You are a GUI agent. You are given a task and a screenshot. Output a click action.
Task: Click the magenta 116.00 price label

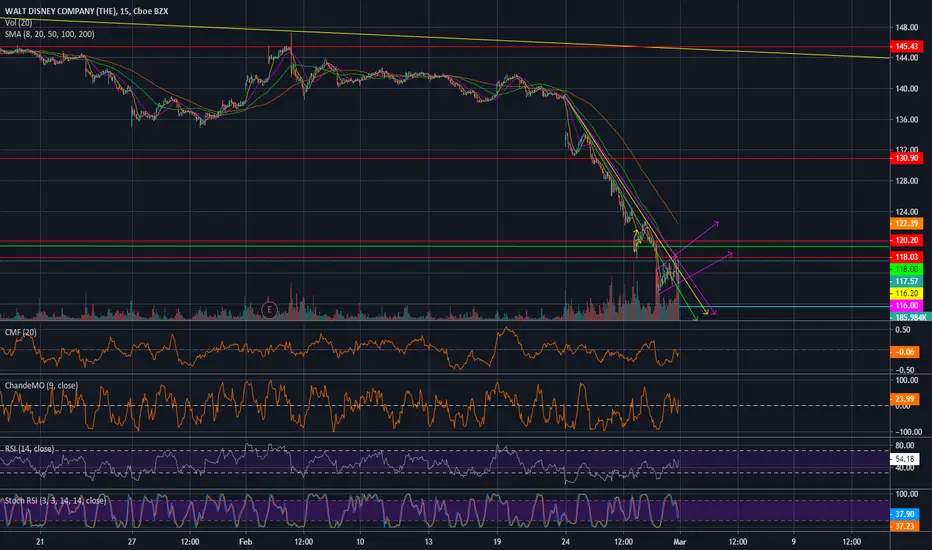[x=906, y=306]
